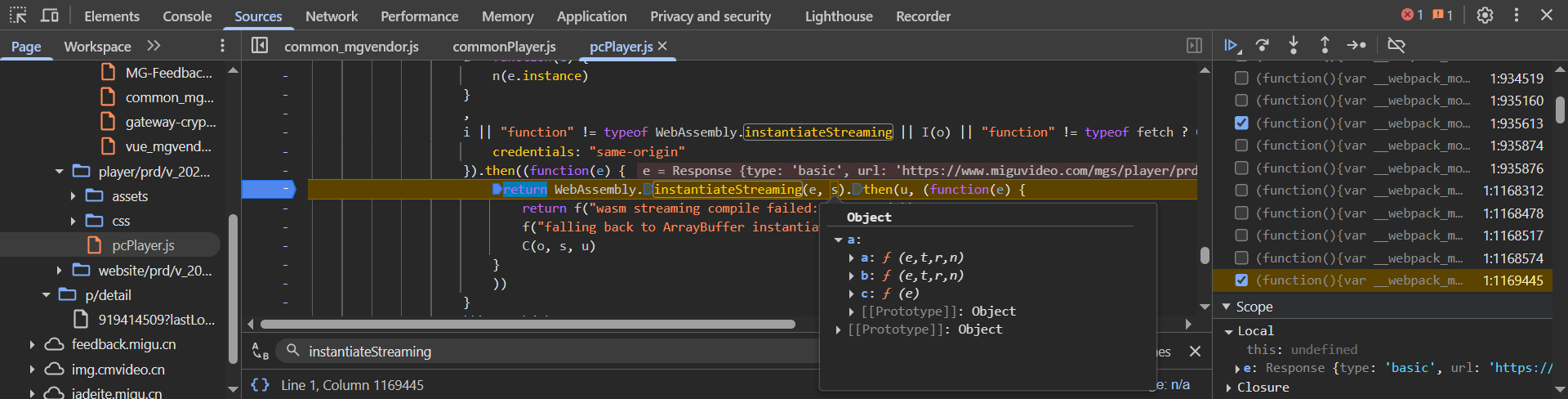Viewport: 1568px width, 399px height.
Task: Click the inspect element picker icon
Action: pyautogui.click(x=18, y=16)
